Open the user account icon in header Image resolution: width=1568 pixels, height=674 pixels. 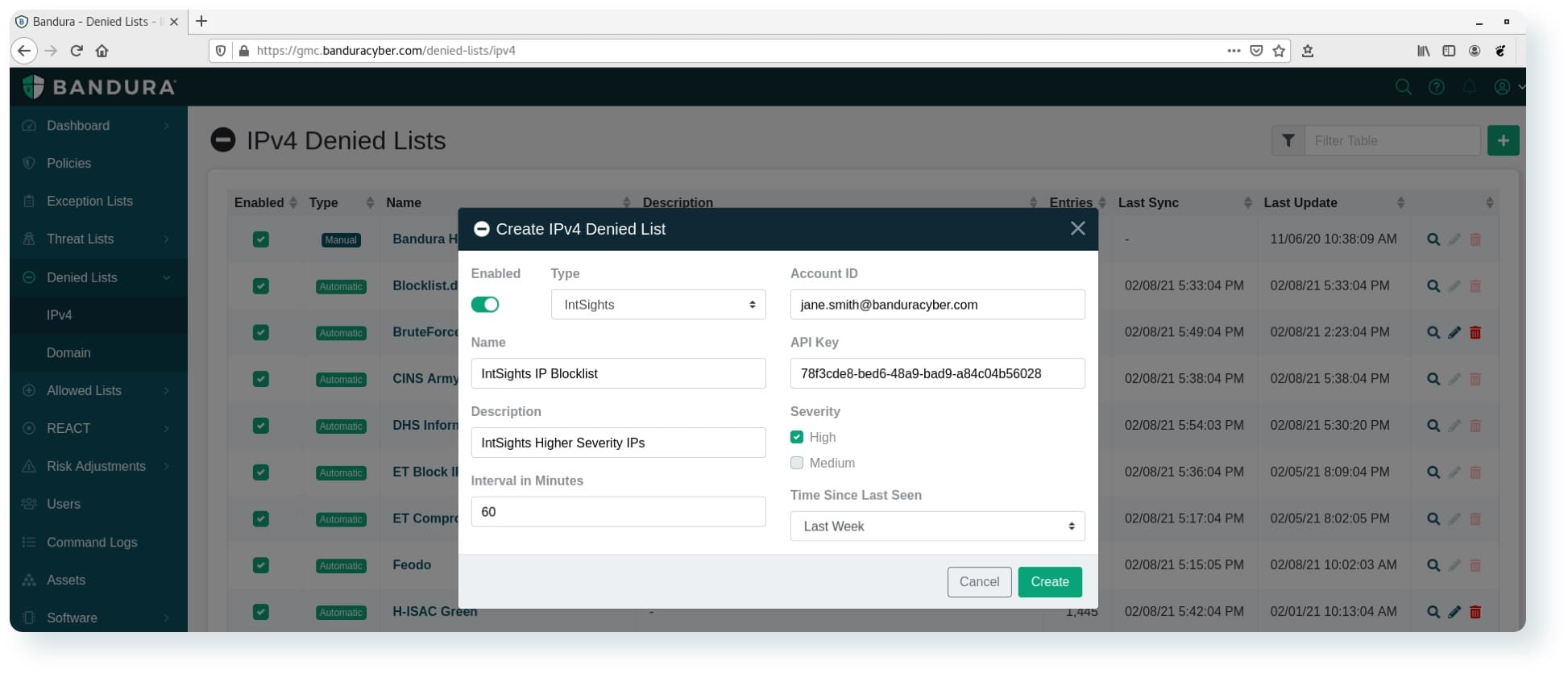(x=1503, y=87)
